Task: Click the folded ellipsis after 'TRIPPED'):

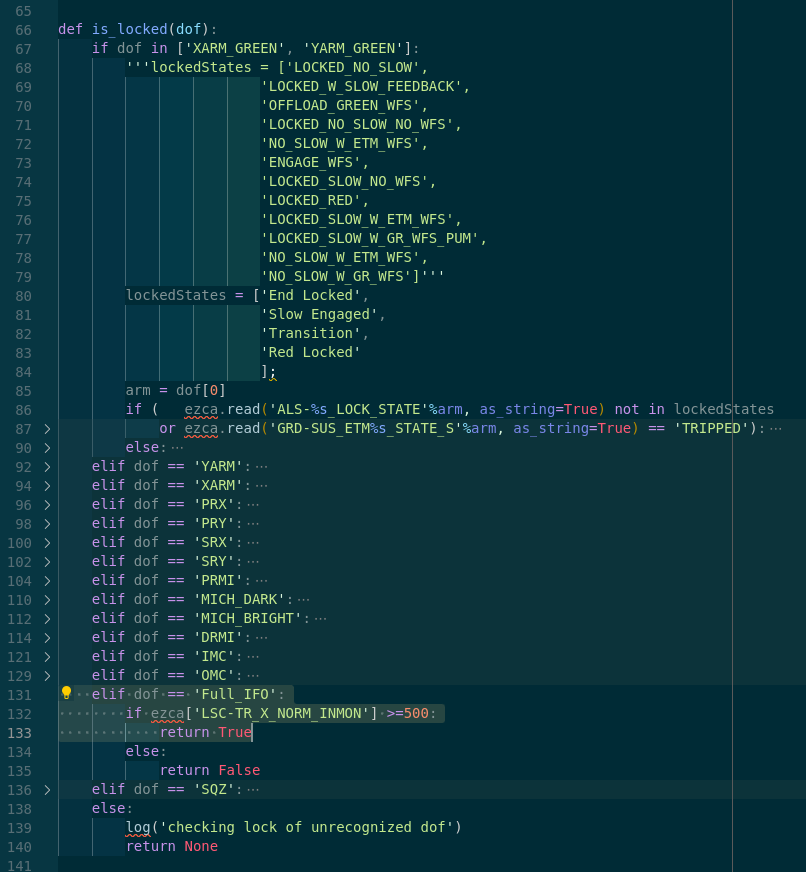Action: coord(776,428)
